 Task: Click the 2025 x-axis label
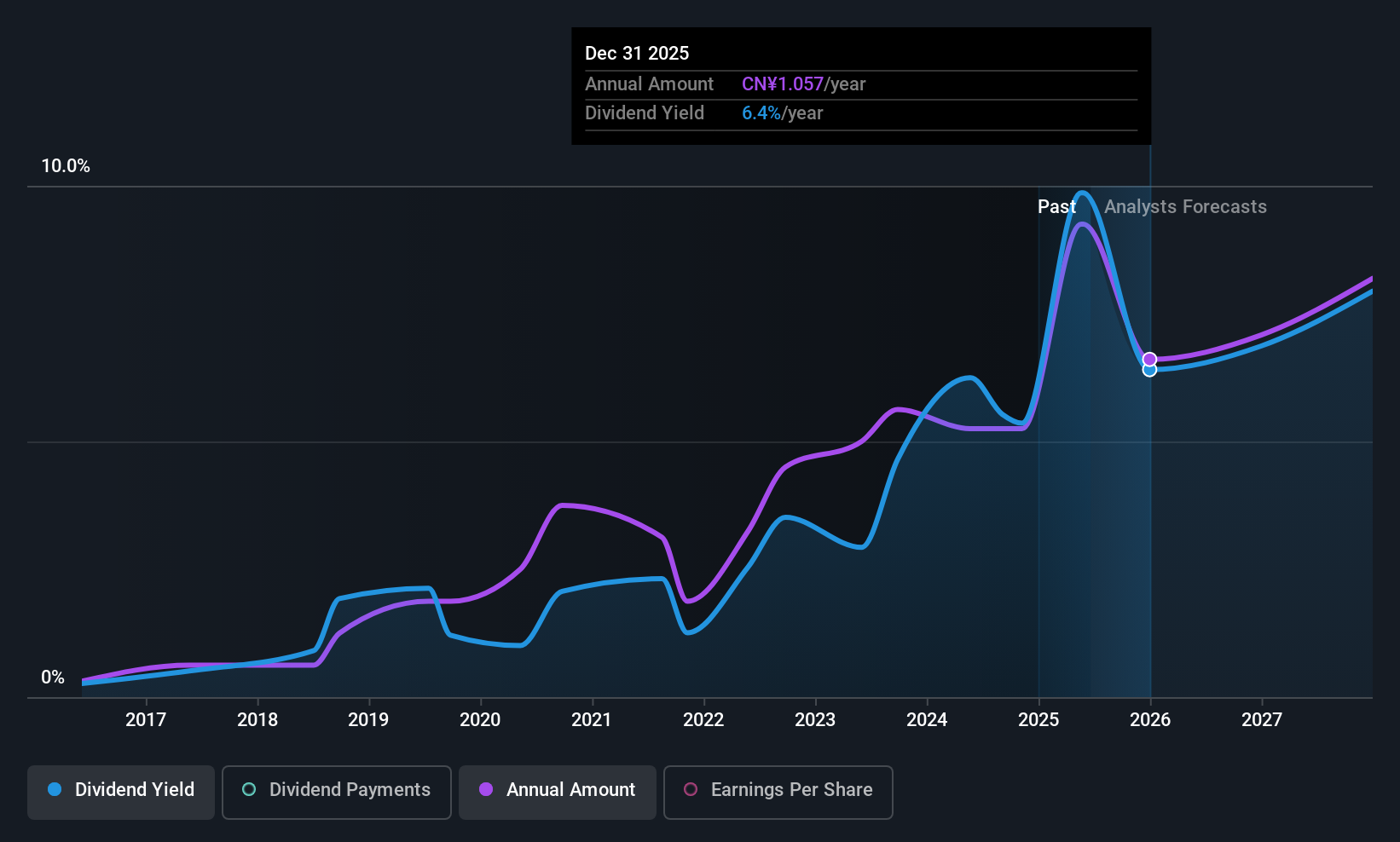point(1038,719)
